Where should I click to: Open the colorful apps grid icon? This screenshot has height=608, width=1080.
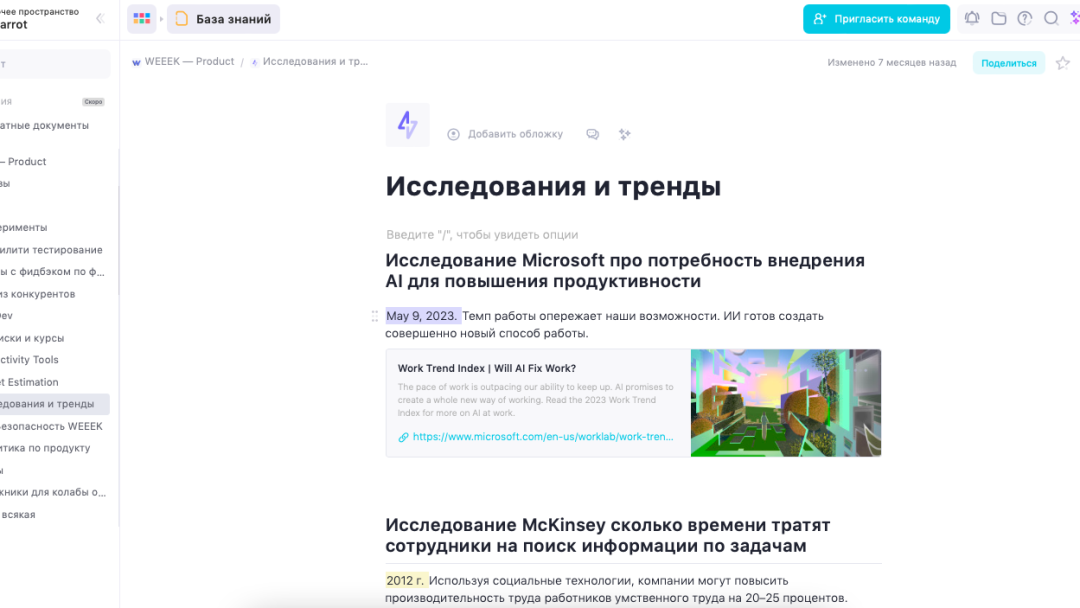142,18
